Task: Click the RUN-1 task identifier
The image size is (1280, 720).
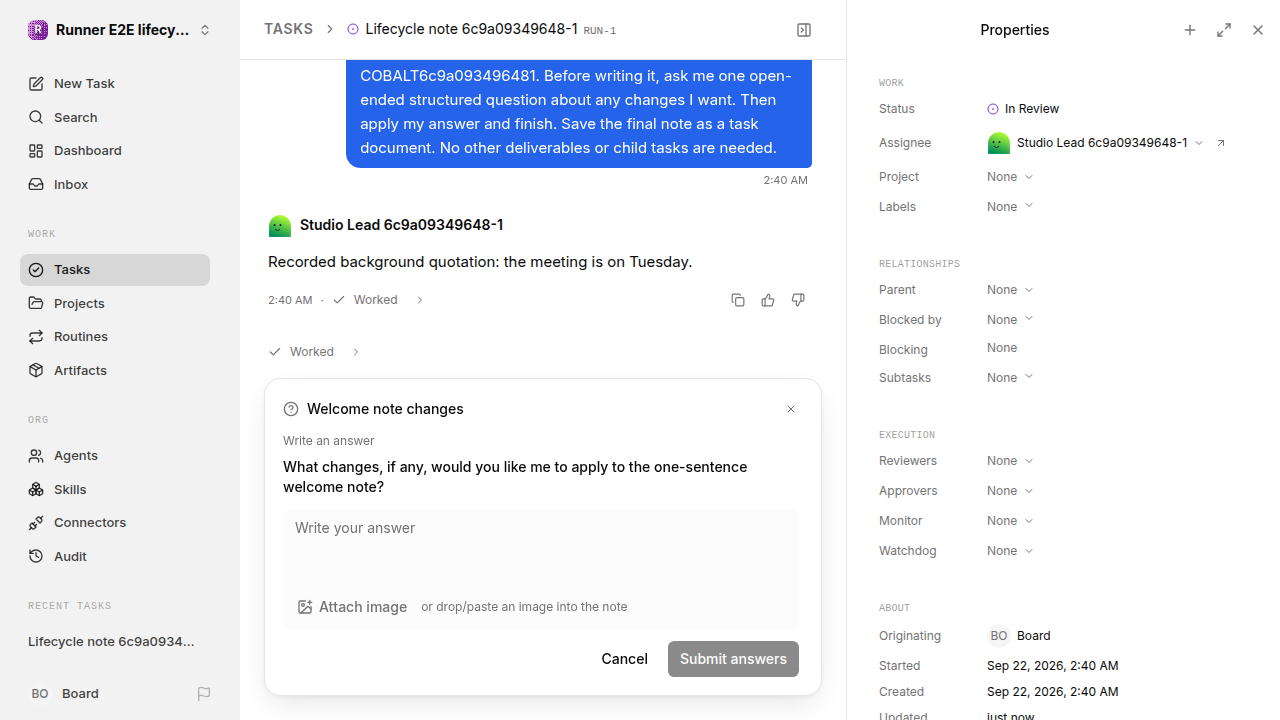Action: coord(599,31)
